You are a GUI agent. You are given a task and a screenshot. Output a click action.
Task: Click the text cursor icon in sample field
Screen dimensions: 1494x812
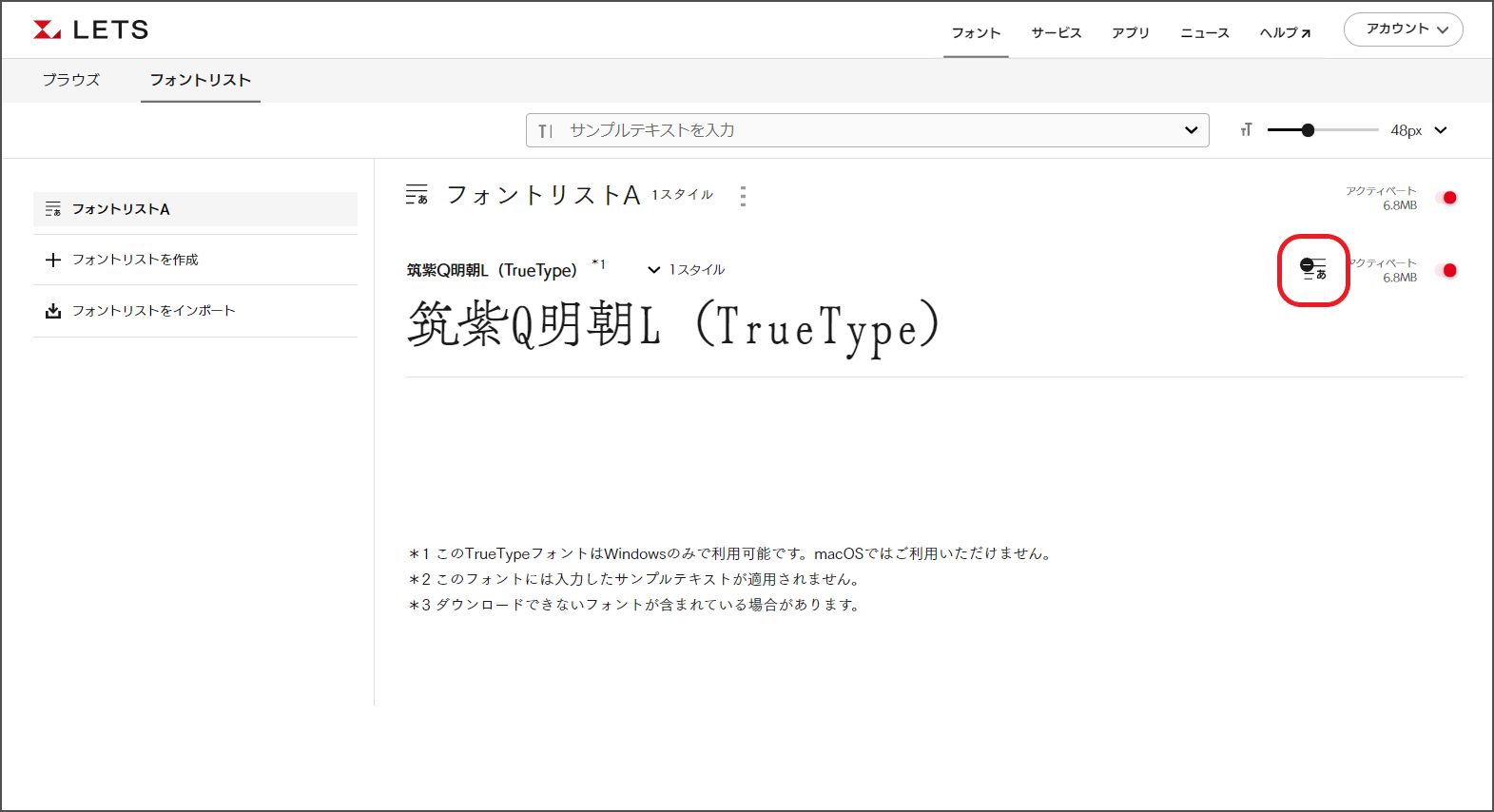(x=545, y=131)
